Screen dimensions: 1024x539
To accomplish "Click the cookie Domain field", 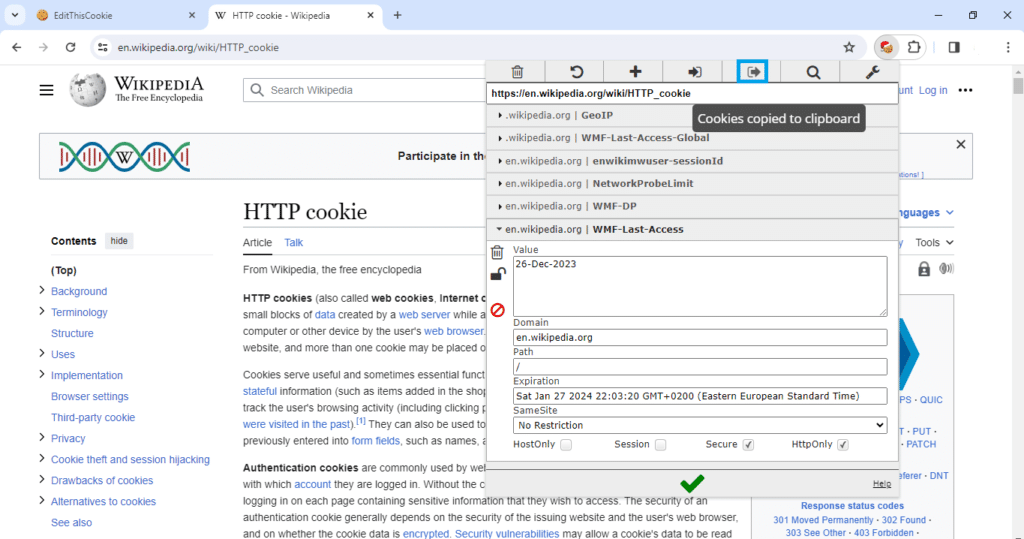I will tap(699, 338).
